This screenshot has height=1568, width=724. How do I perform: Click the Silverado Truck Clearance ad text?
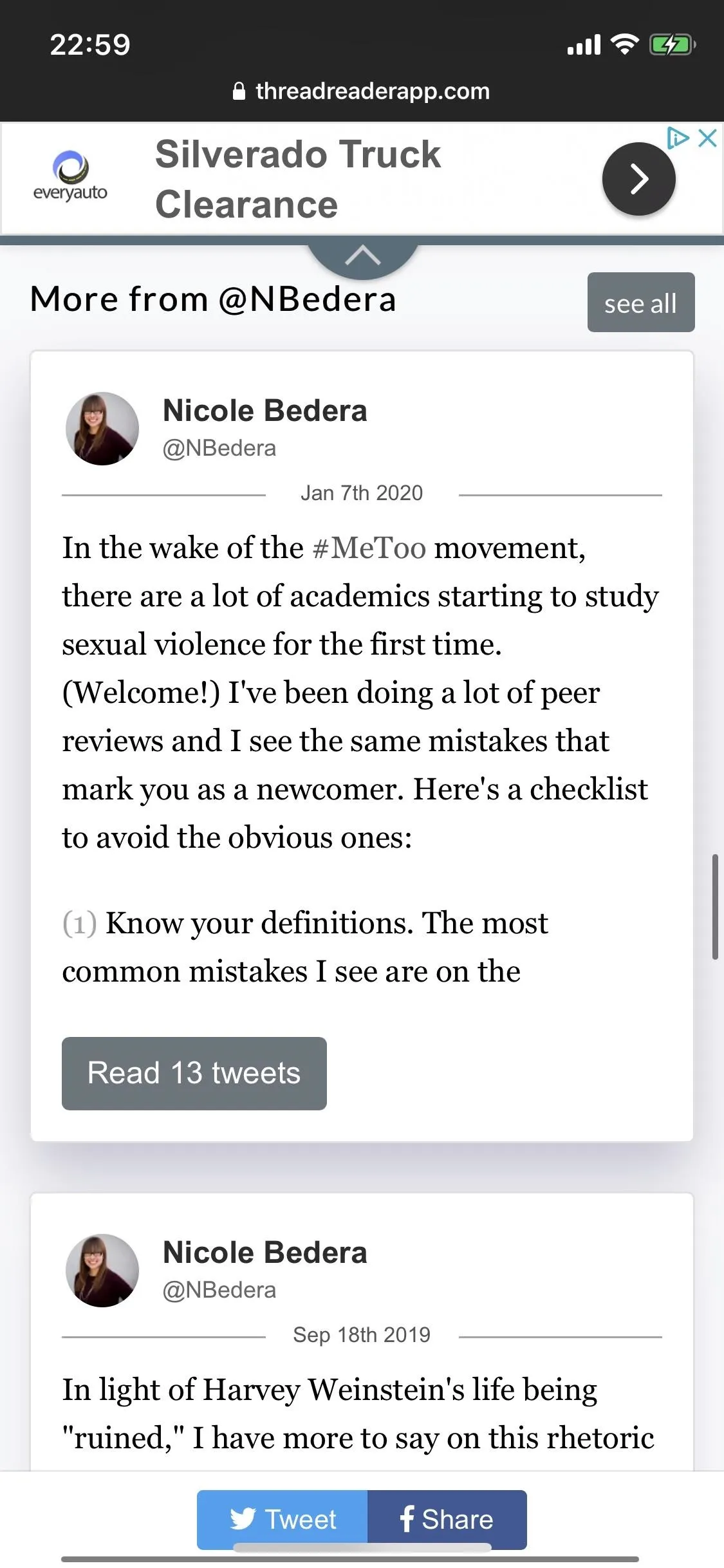pyautogui.click(x=298, y=179)
